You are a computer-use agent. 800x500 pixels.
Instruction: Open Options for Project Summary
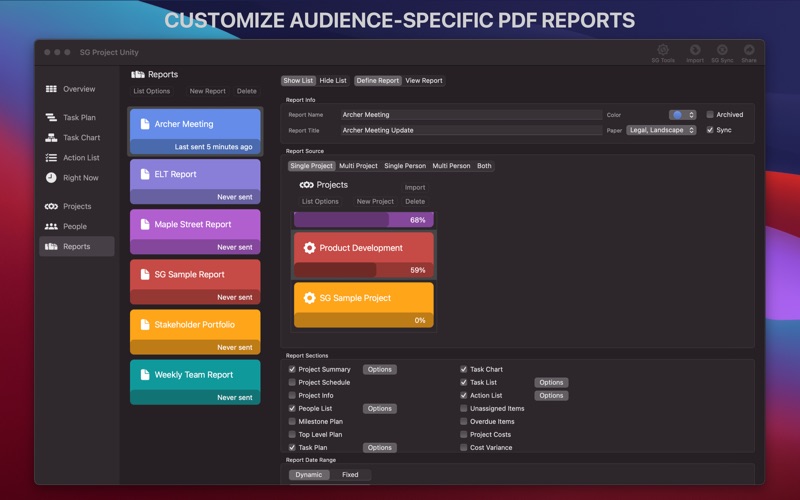tap(380, 369)
